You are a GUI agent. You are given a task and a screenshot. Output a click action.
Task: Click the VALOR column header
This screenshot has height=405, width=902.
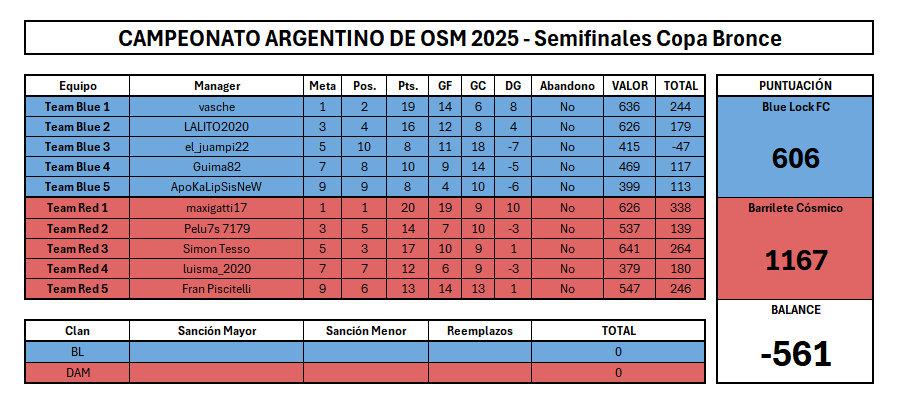coord(629,86)
